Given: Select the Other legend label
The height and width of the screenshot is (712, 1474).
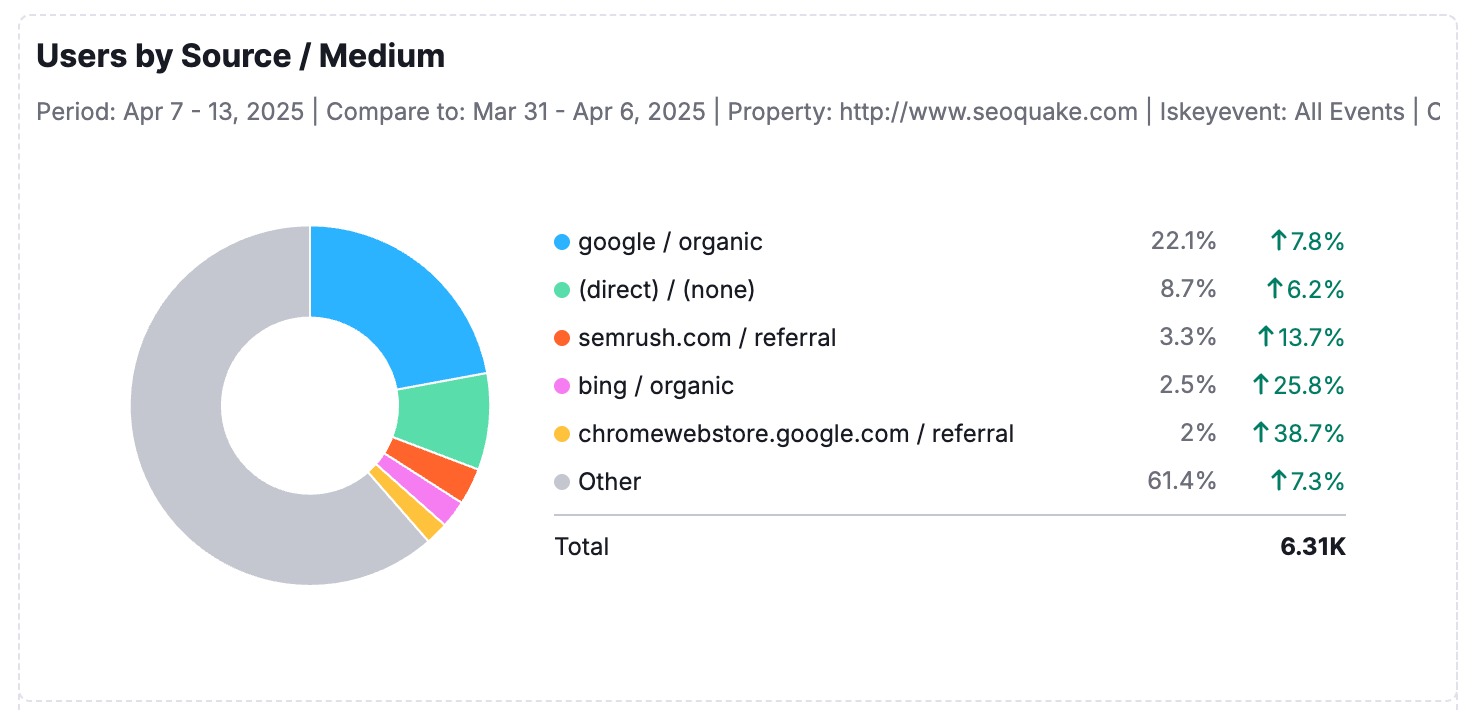Looking at the screenshot, I should pos(609,482).
